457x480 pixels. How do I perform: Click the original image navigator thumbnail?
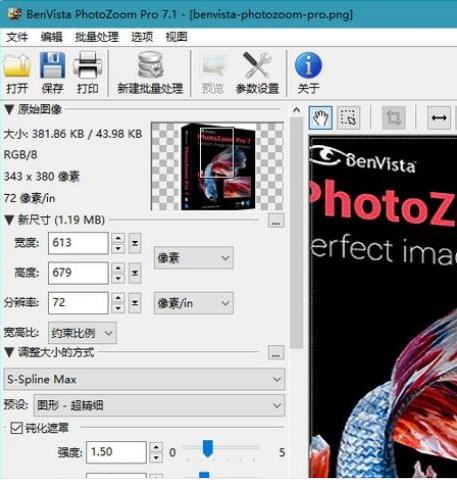point(218,166)
